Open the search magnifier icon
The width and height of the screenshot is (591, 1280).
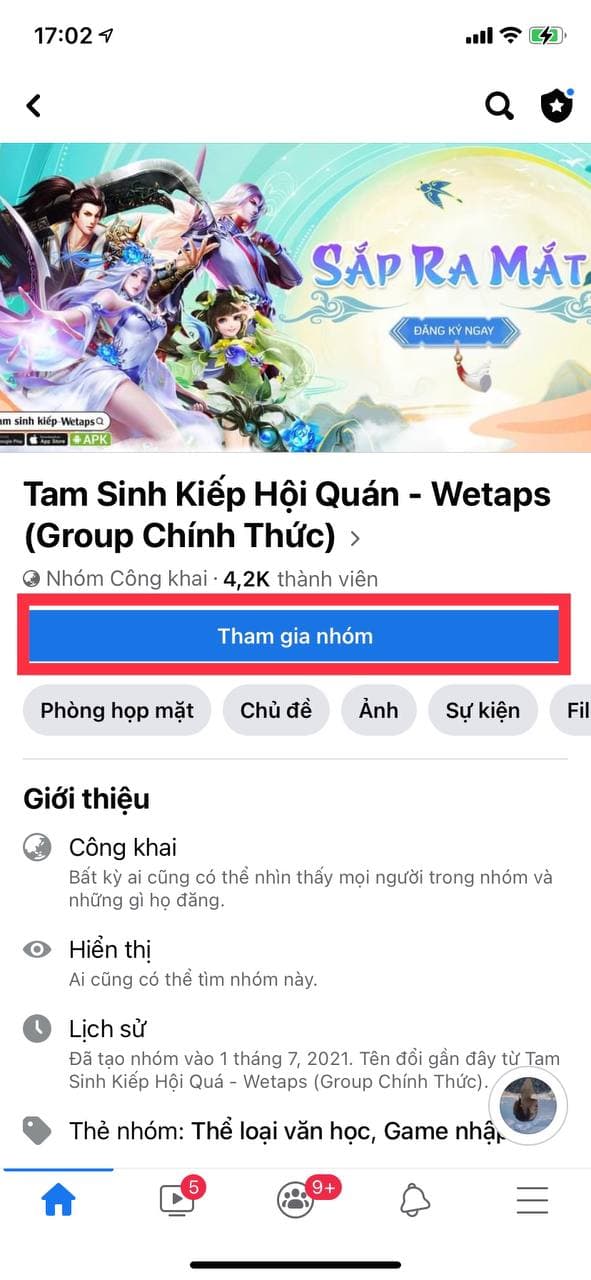click(x=499, y=105)
